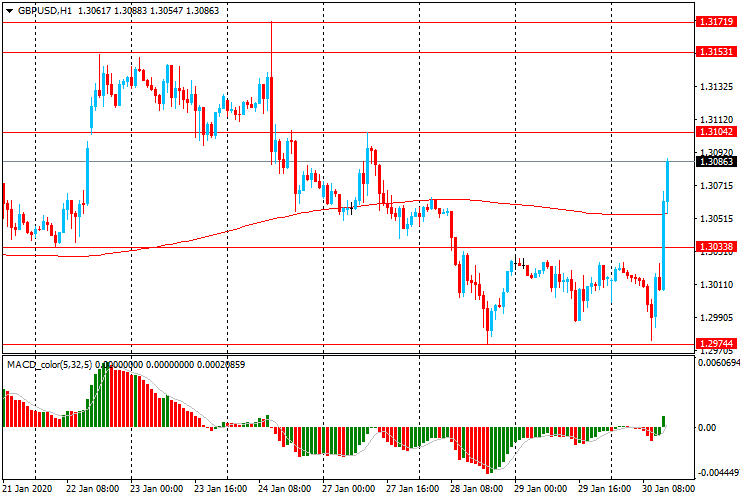Image resolution: width=740 pixels, height=500 pixels.
Task: Click the 1.30715 price scale value
Action: coord(716,186)
